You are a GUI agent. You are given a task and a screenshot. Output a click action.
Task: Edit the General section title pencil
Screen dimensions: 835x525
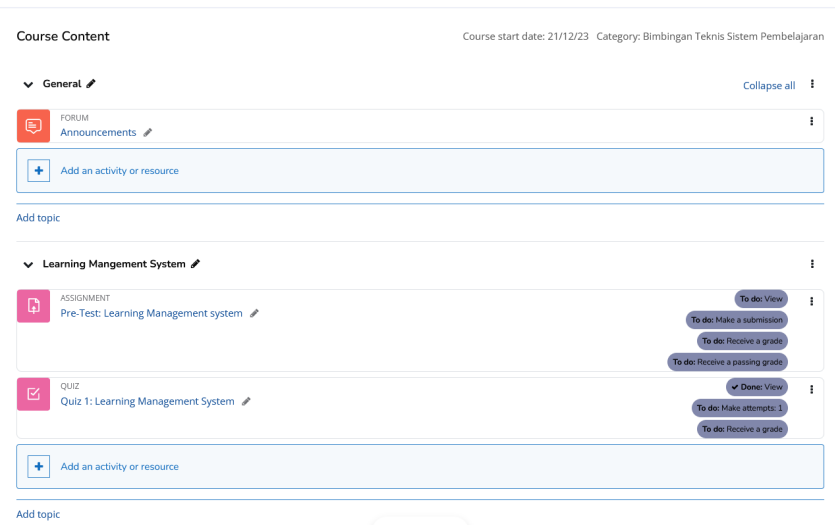pyautogui.click(x=92, y=84)
